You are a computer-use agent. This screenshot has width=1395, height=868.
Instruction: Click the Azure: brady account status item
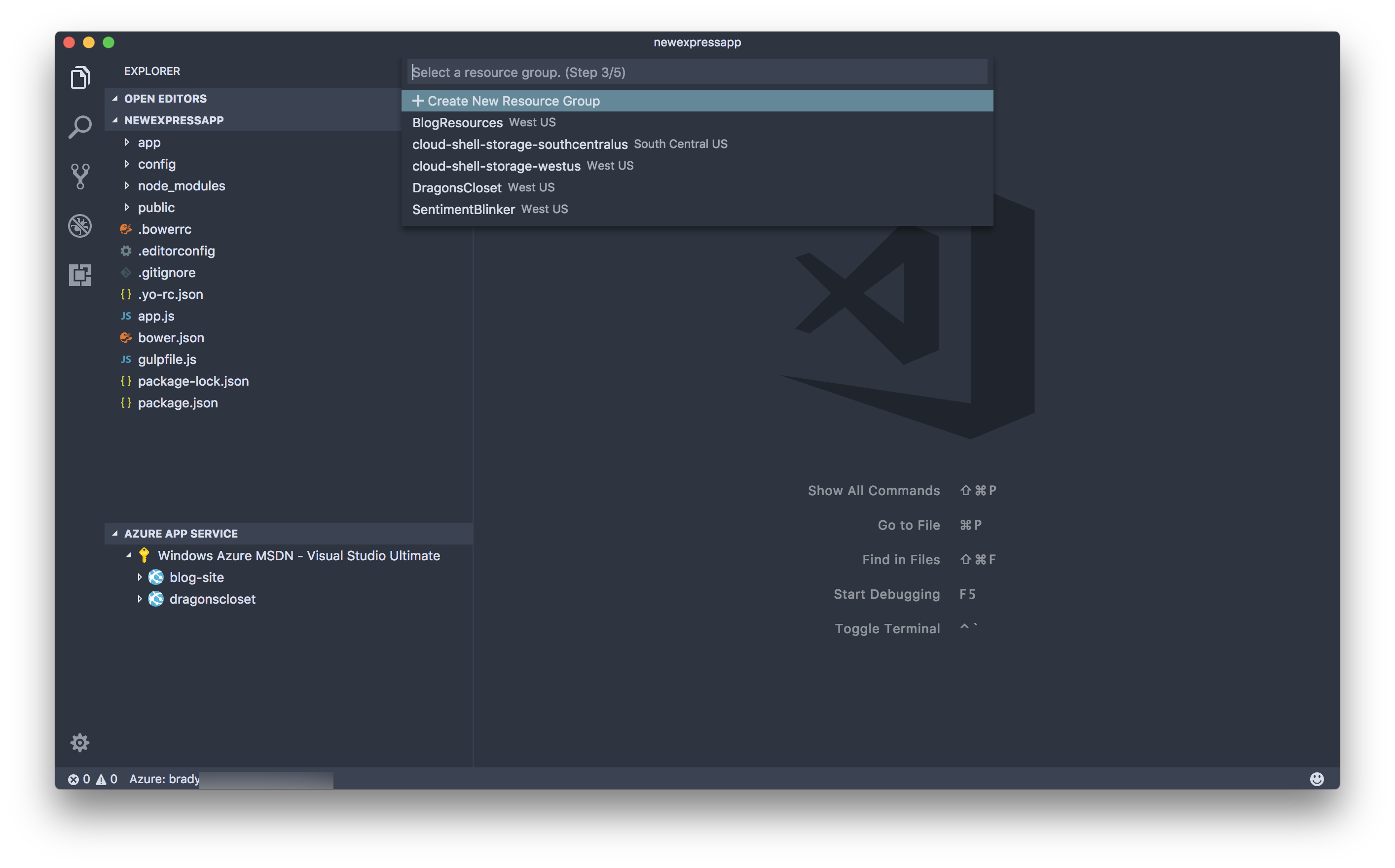(165, 779)
